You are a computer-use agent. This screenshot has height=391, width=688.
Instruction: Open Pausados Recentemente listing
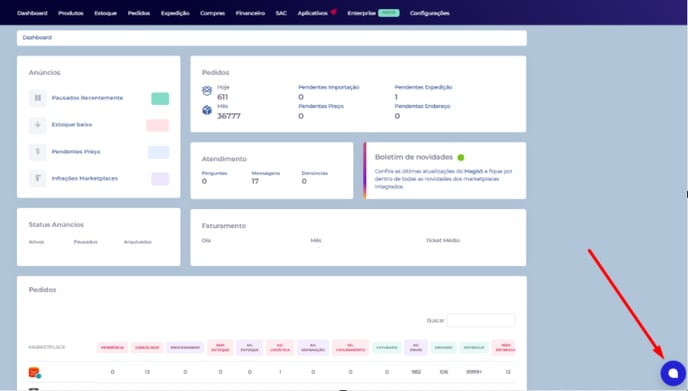pyautogui.click(x=87, y=98)
